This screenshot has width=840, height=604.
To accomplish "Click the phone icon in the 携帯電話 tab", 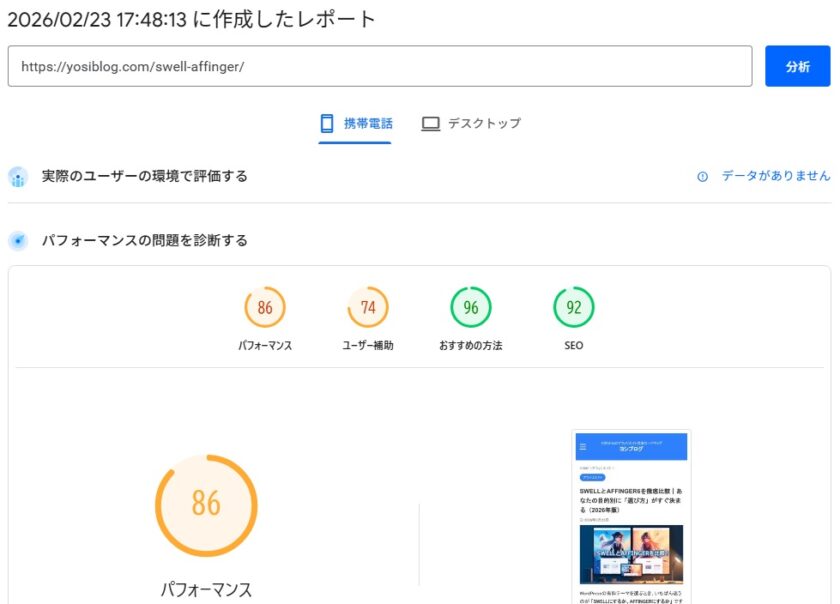I will [x=326, y=124].
